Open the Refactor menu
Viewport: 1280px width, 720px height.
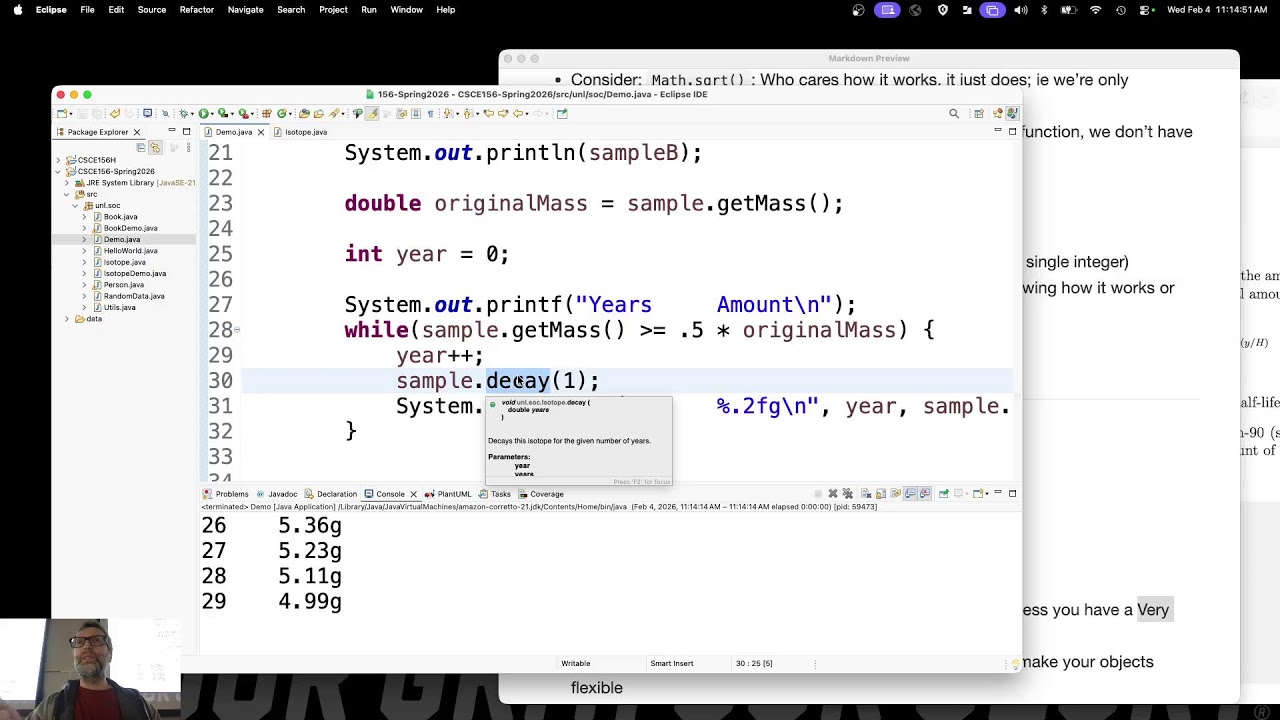196,10
